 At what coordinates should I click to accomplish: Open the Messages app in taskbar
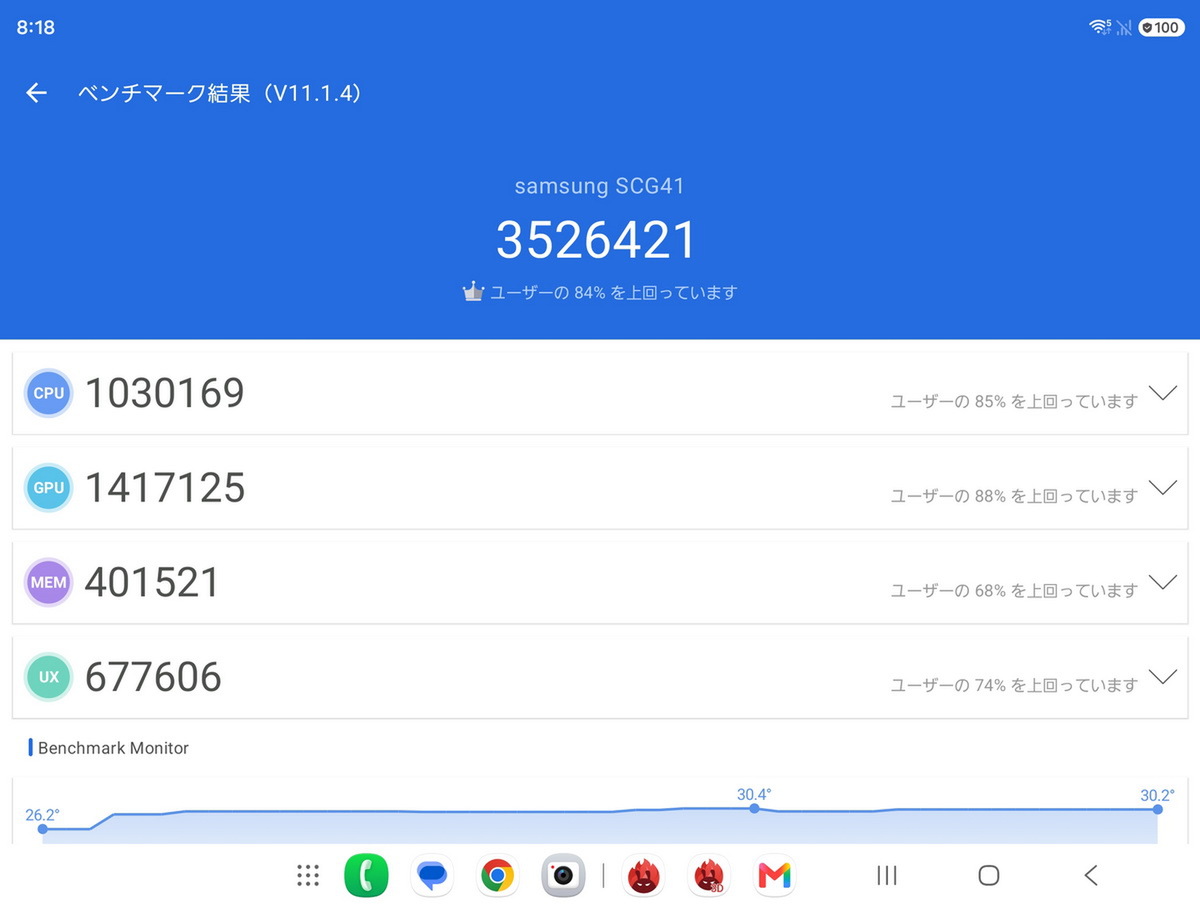(x=432, y=876)
